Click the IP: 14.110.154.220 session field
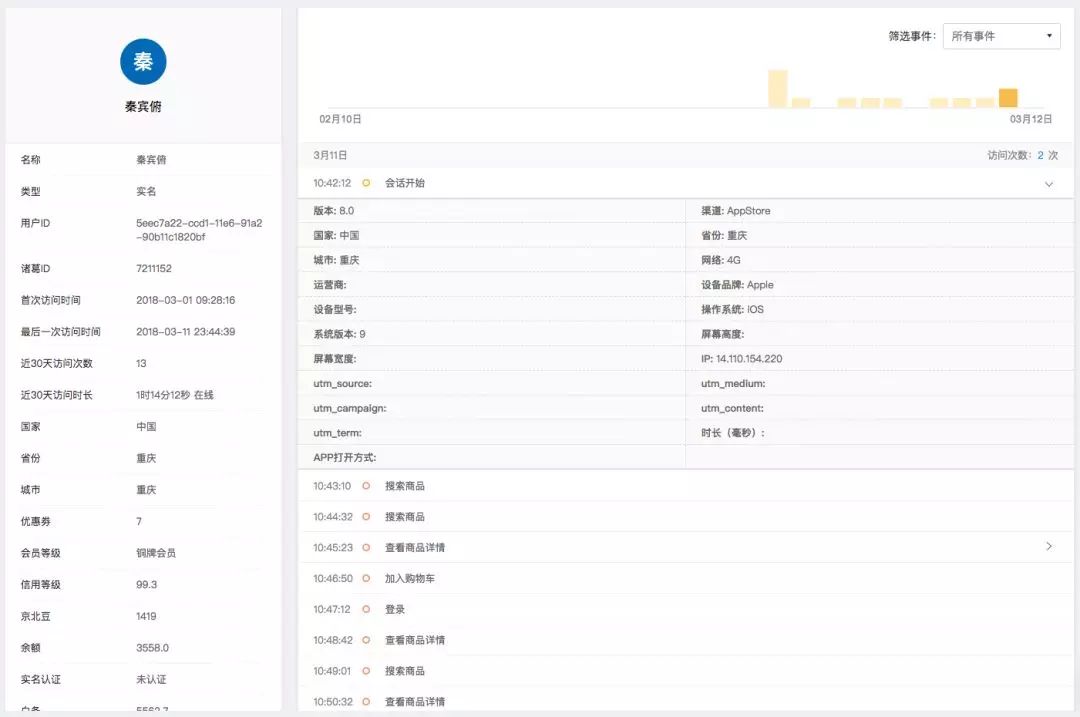Image resolution: width=1080 pixels, height=717 pixels. (880, 359)
